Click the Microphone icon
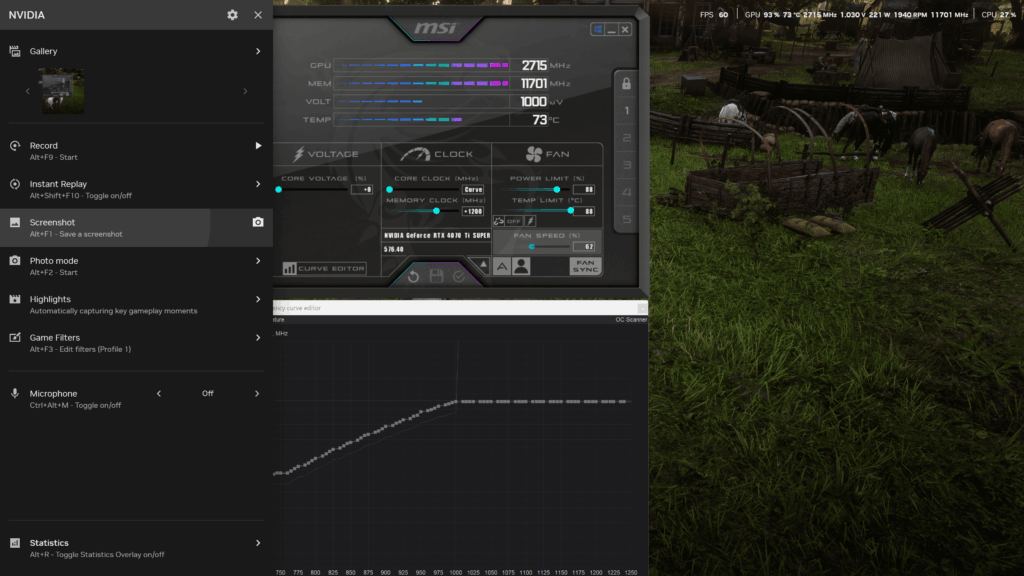The width and height of the screenshot is (1024, 576). click(14, 393)
